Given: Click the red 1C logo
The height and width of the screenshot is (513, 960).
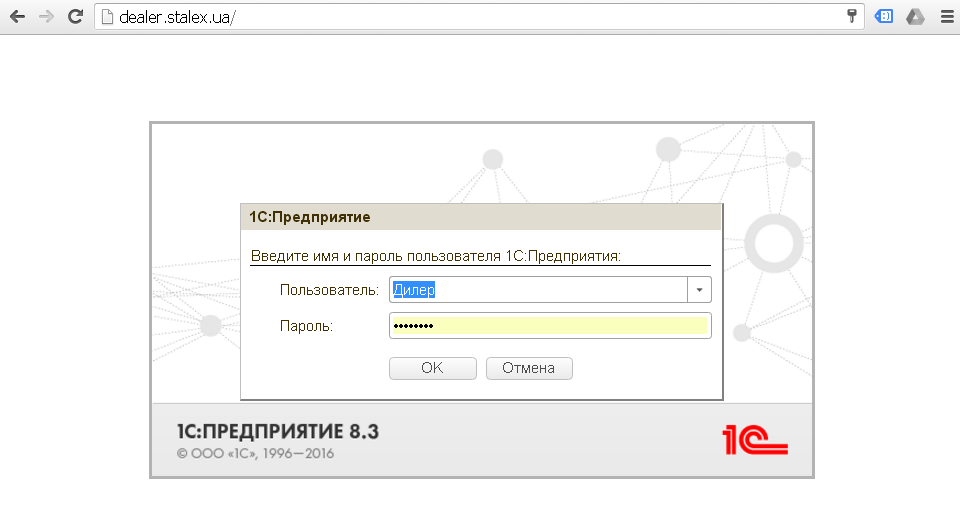Looking at the screenshot, I should click(755, 440).
